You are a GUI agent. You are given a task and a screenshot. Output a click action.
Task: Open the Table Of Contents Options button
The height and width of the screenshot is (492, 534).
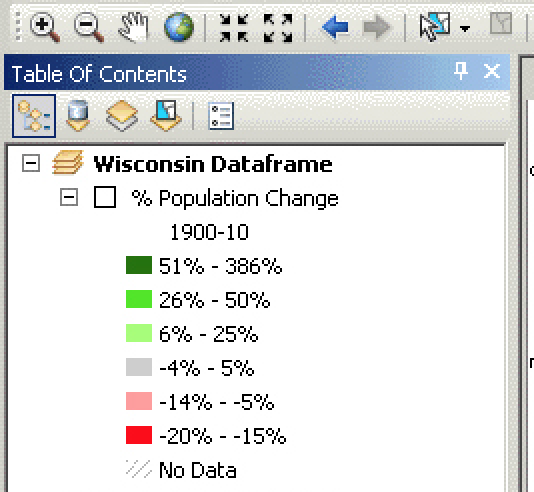221,116
